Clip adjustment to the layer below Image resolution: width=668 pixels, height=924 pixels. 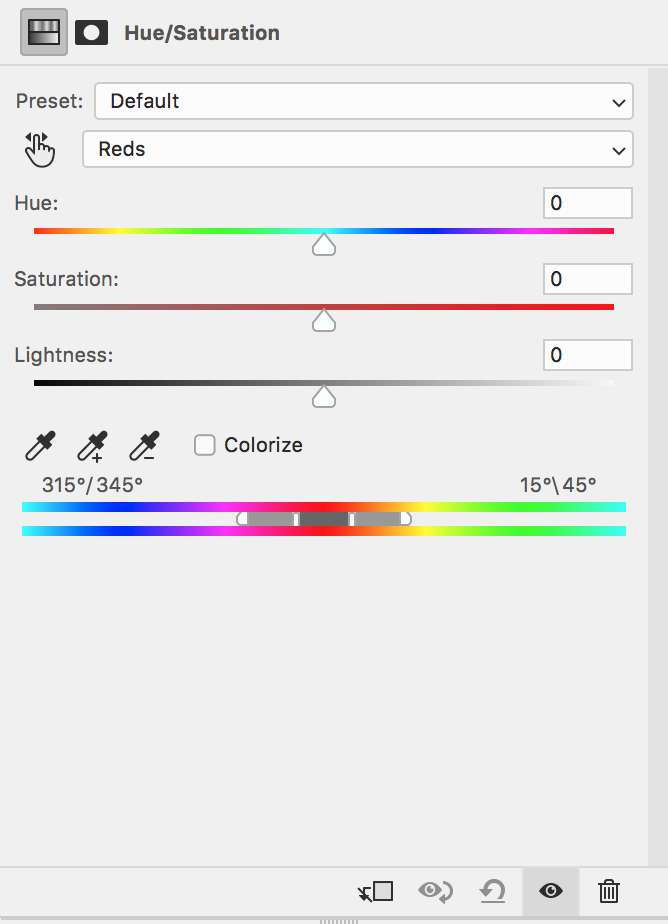(376, 891)
